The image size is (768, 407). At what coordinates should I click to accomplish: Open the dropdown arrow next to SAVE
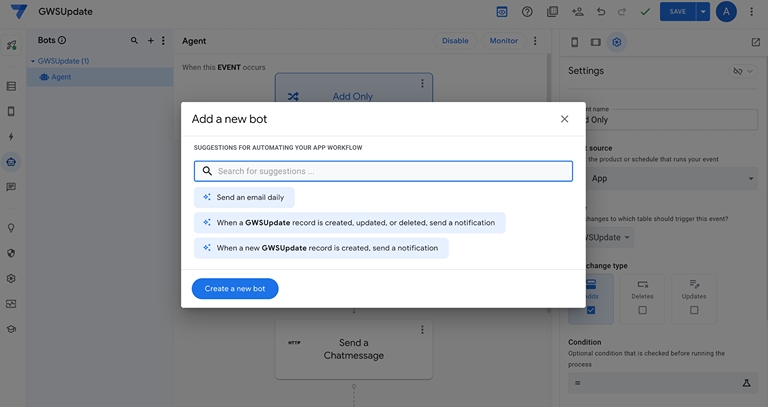tap(703, 12)
